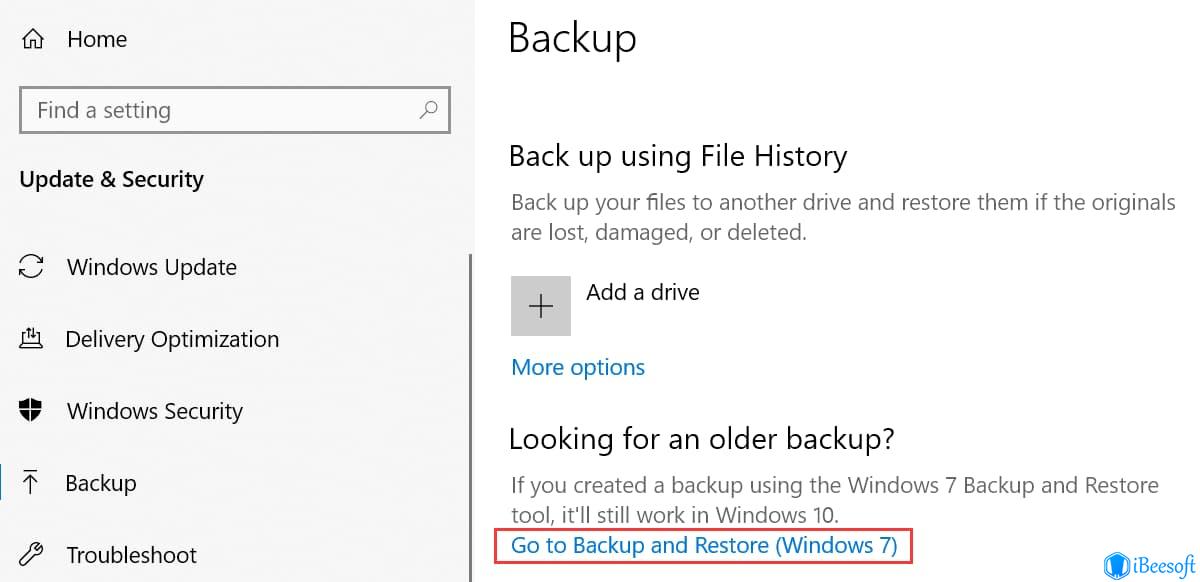Click the Windows Security shield icon
The width and height of the screenshot is (1200, 582).
click(x=32, y=411)
